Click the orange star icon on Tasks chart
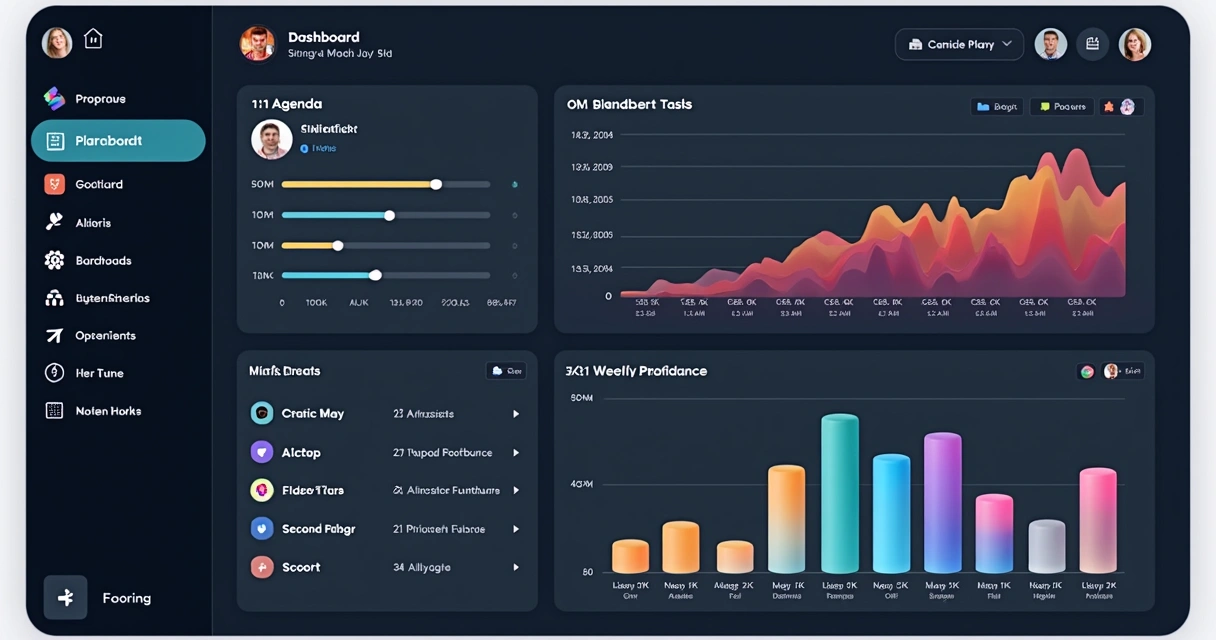Image resolution: width=1216 pixels, height=640 pixels. coord(1108,106)
